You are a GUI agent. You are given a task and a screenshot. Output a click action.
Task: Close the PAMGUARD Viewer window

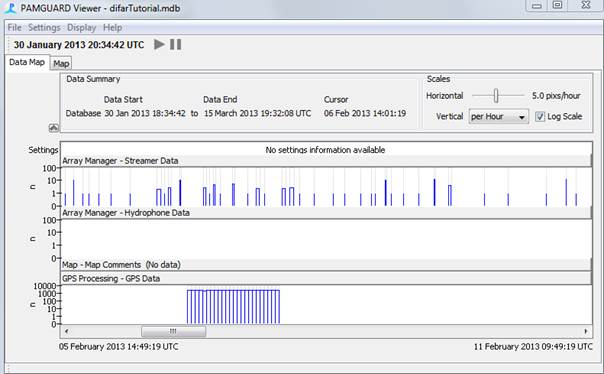586,5
